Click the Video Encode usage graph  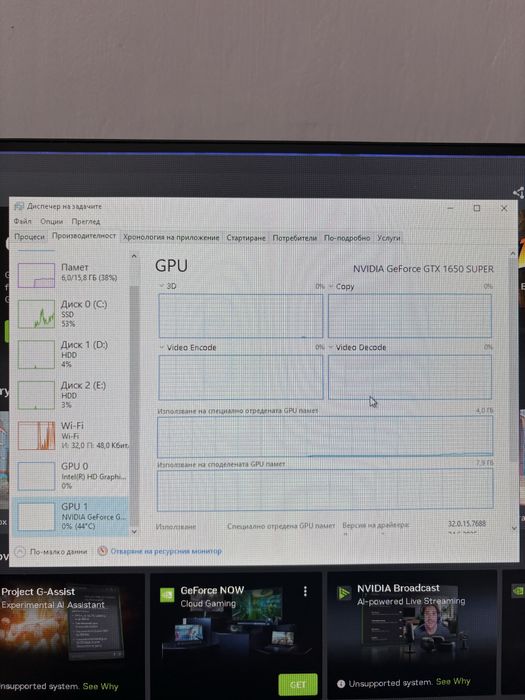(241, 377)
